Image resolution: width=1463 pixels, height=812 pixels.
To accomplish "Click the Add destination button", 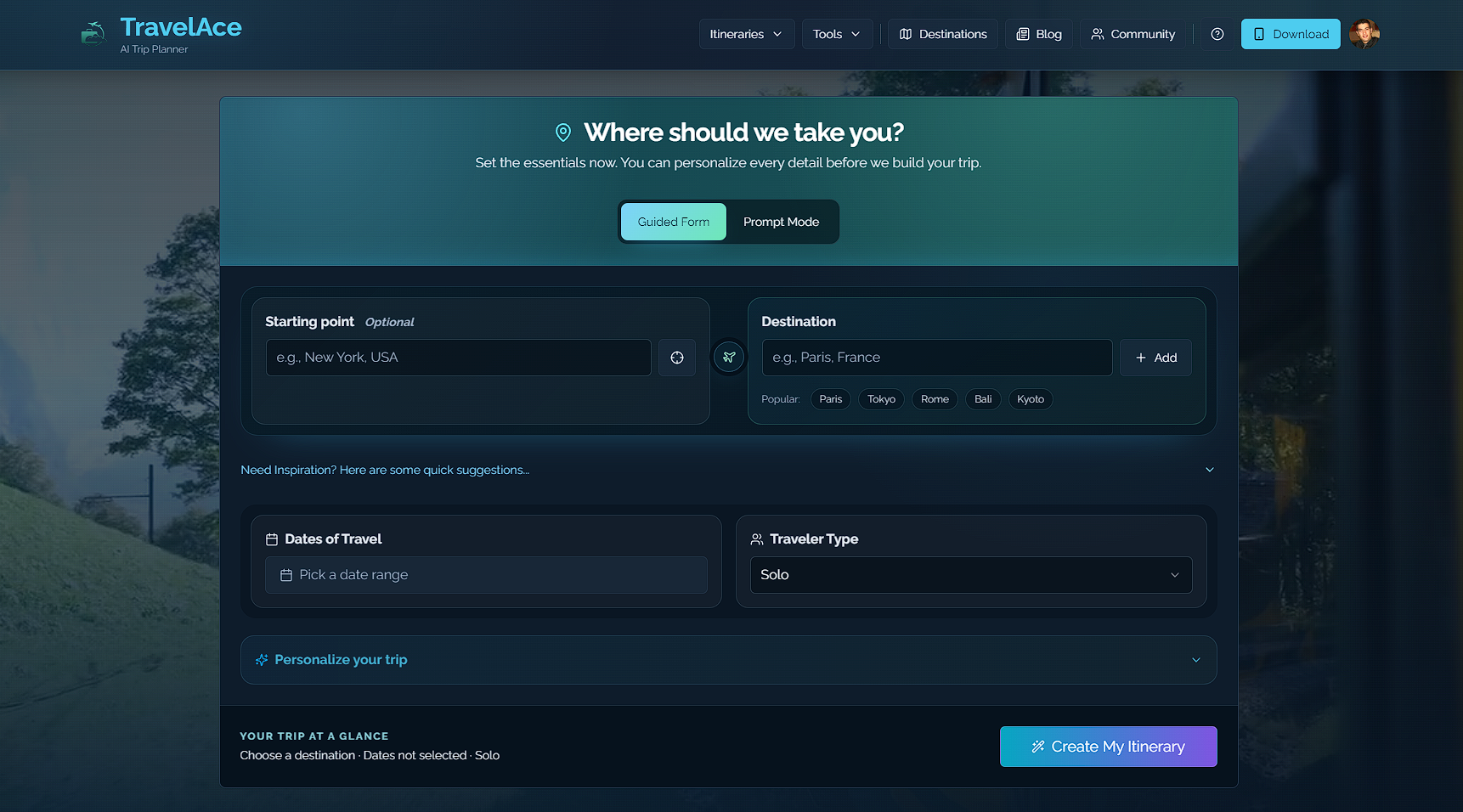I will click(1155, 358).
